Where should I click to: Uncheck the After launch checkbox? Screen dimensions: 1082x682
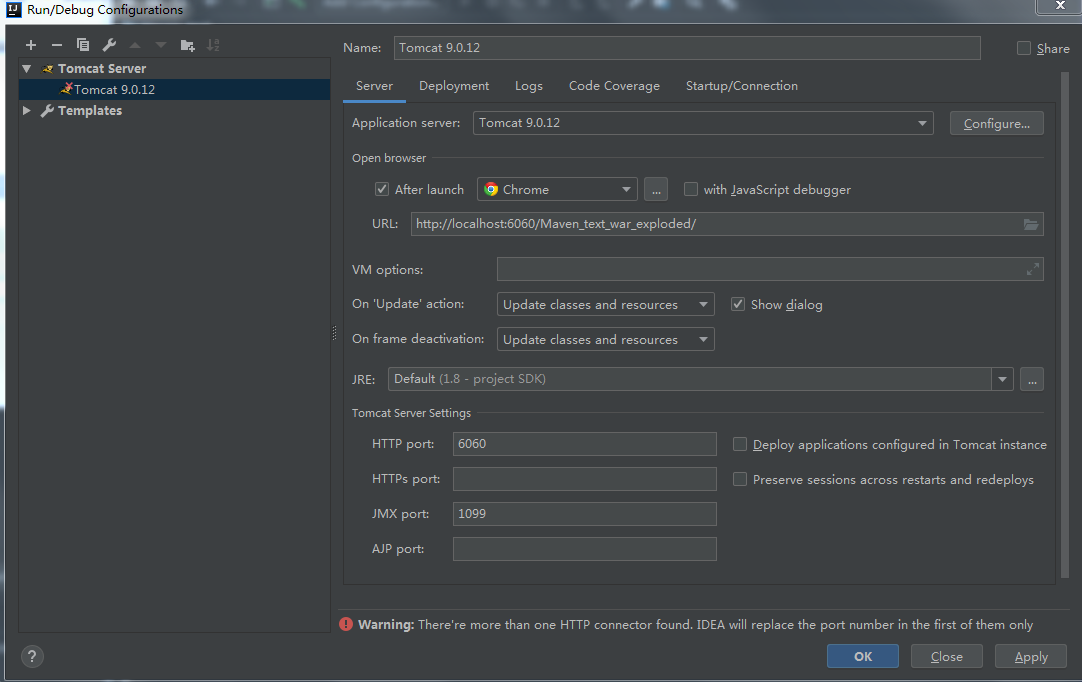point(382,189)
